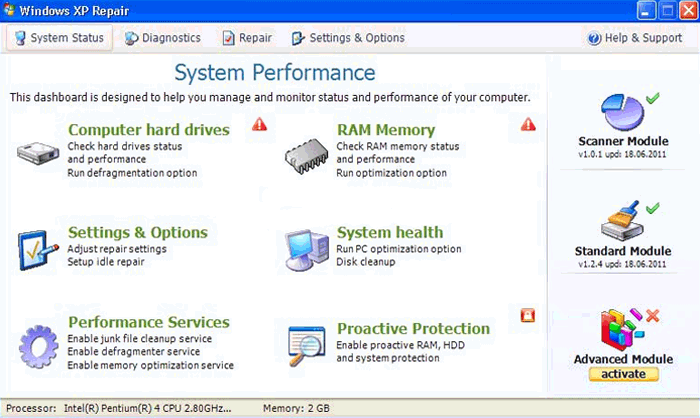Open the Performance Services heading link
The height and width of the screenshot is (418, 700).
point(148,322)
